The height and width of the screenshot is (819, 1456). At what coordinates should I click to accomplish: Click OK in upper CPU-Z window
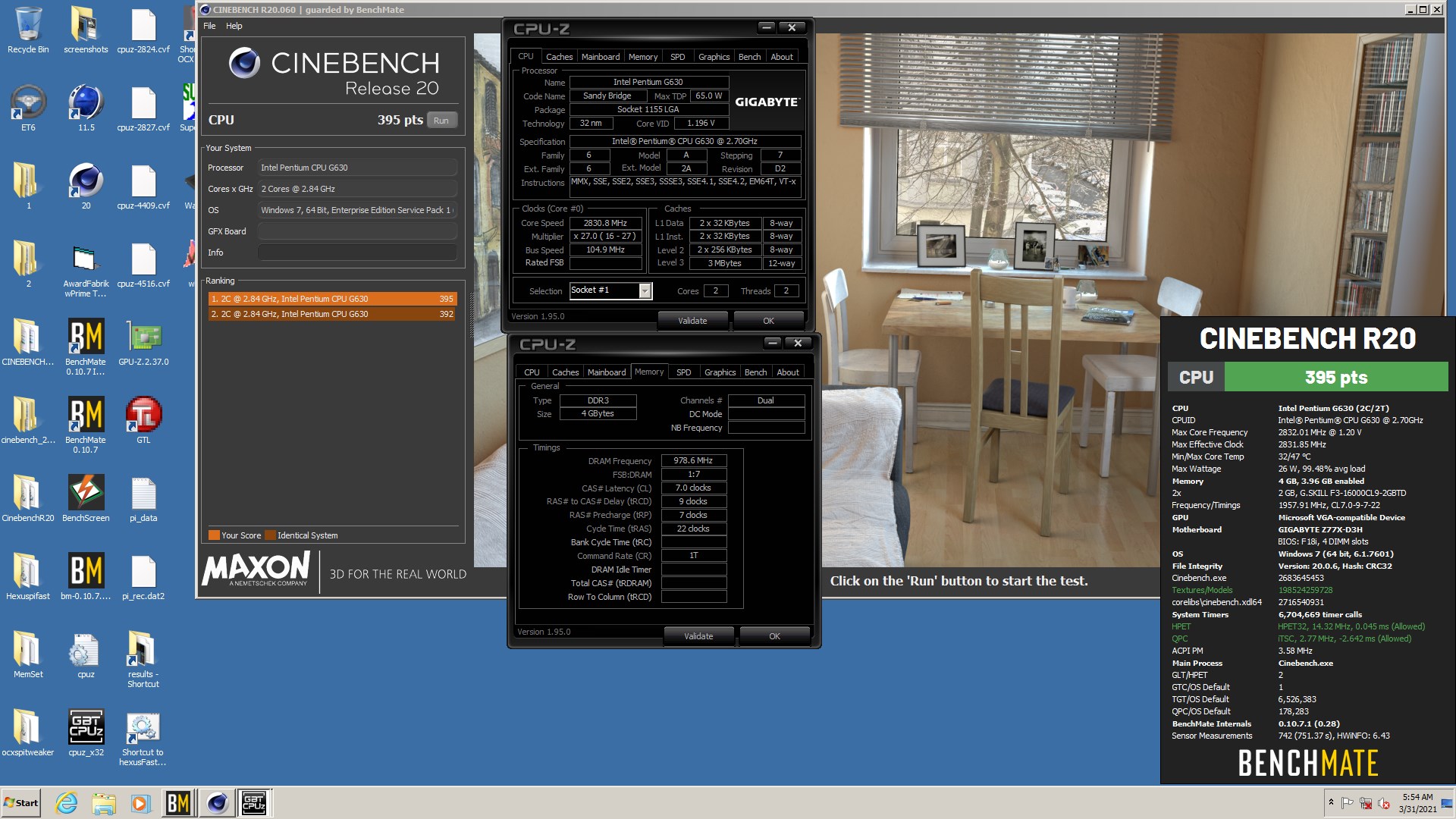point(768,321)
